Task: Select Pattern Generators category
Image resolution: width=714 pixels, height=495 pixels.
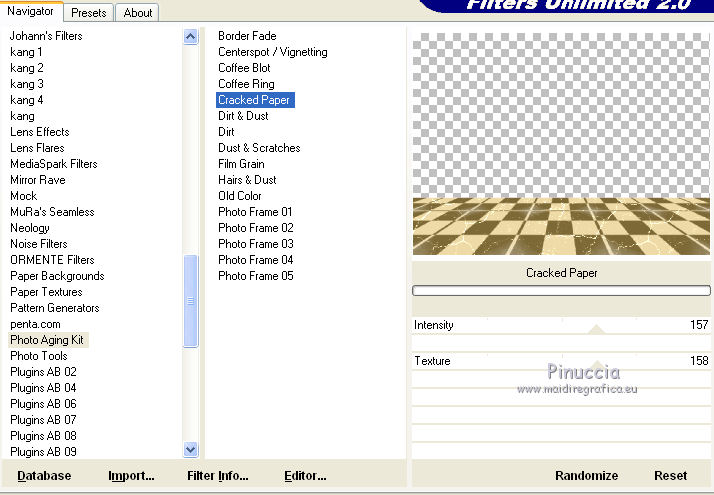Action: point(55,308)
